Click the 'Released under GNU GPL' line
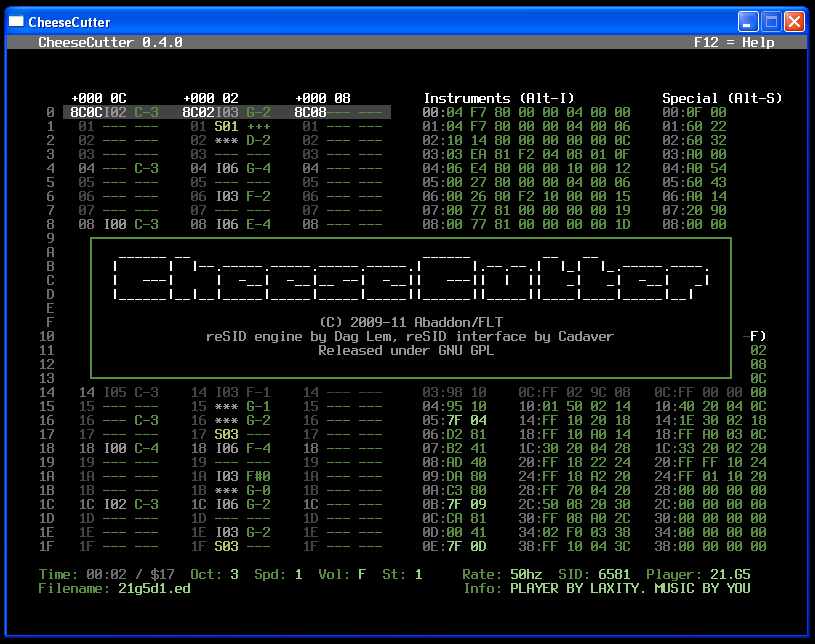 (406, 350)
